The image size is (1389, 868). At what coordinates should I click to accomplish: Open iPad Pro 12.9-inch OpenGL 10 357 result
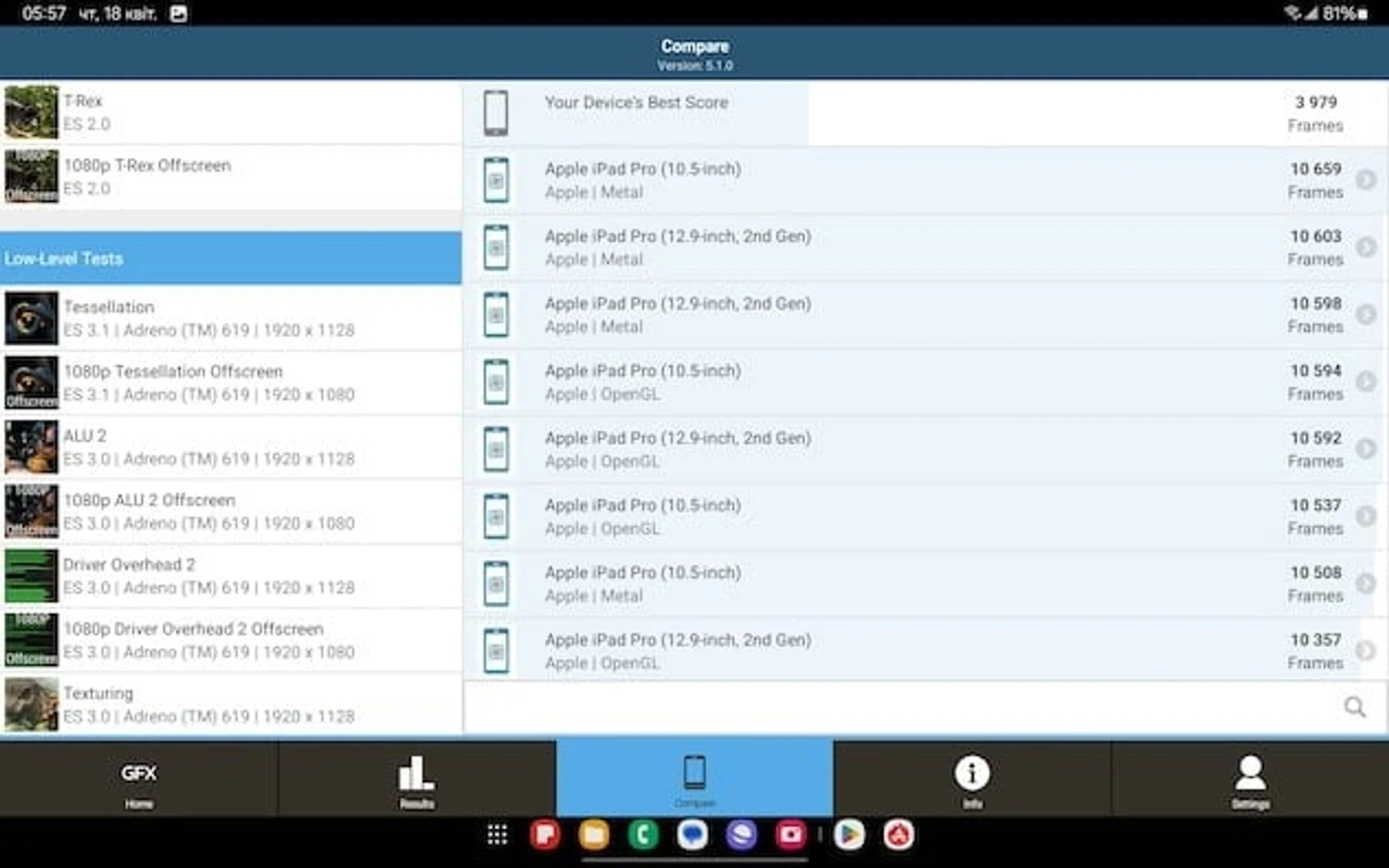pos(925,651)
